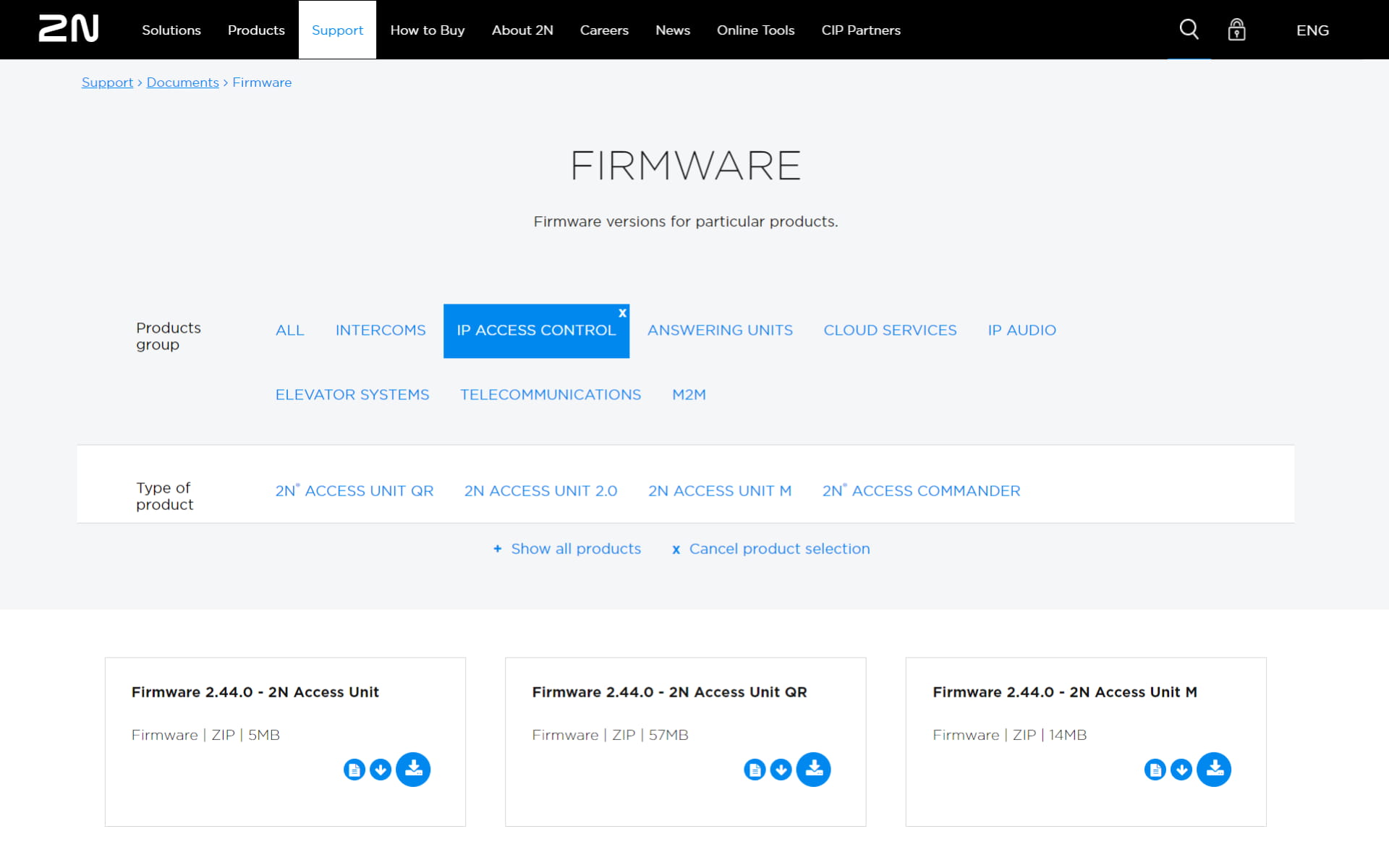Open CIP Partners menu item

tap(861, 30)
